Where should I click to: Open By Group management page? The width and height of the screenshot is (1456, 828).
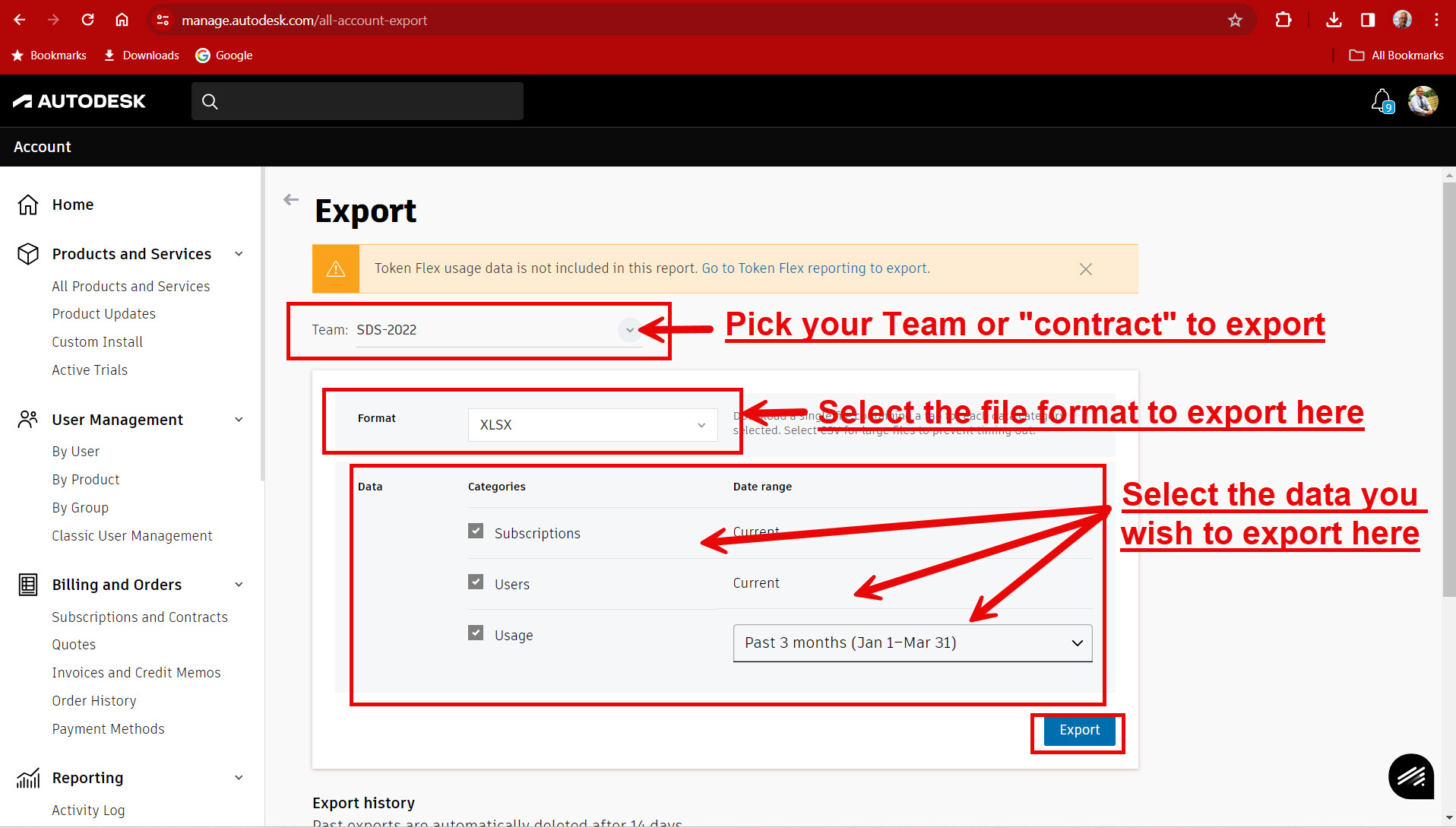[81, 508]
